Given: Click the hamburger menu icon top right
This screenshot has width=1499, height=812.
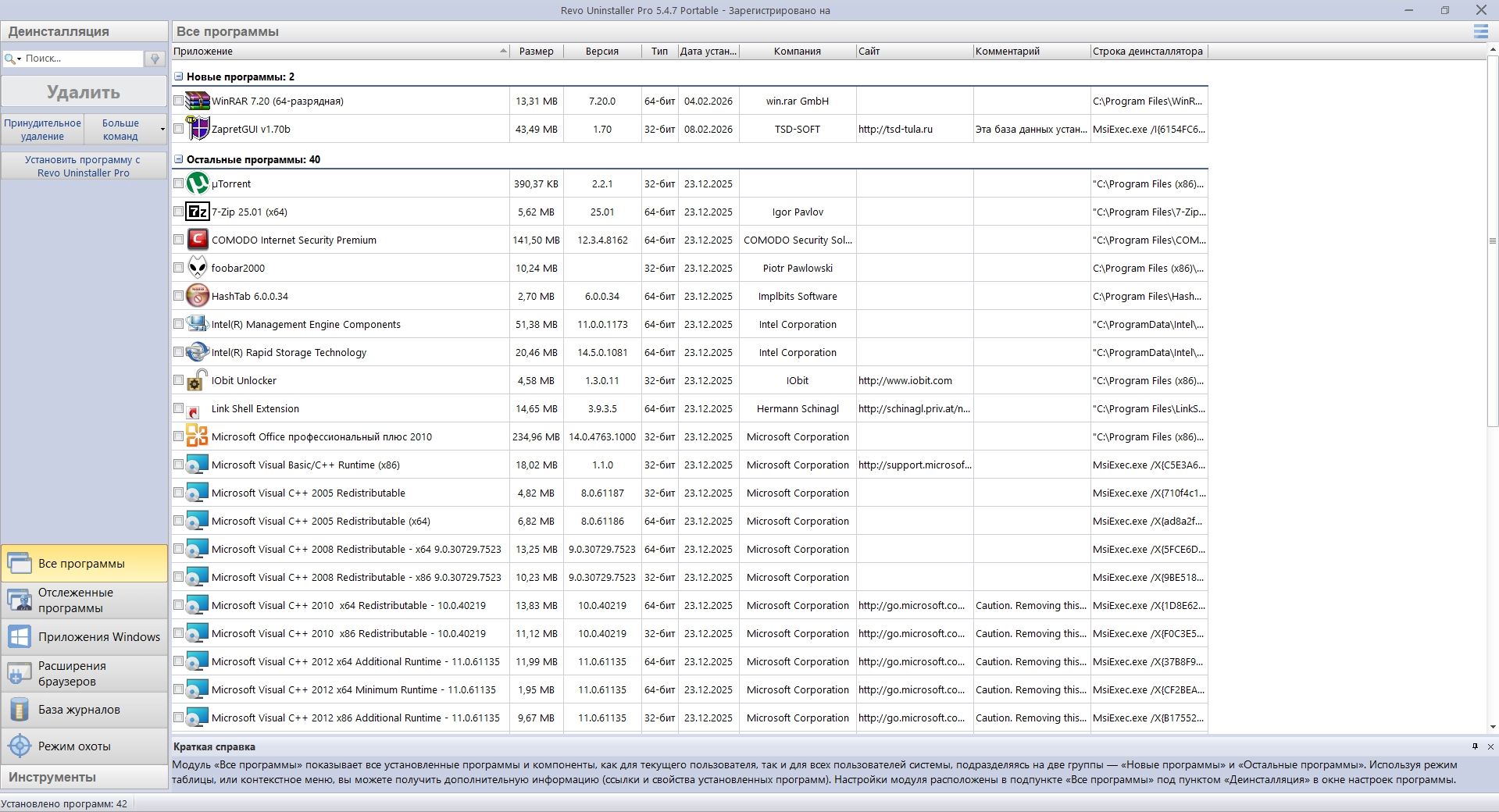Looking at the screenshot, I should [1480, 32].
